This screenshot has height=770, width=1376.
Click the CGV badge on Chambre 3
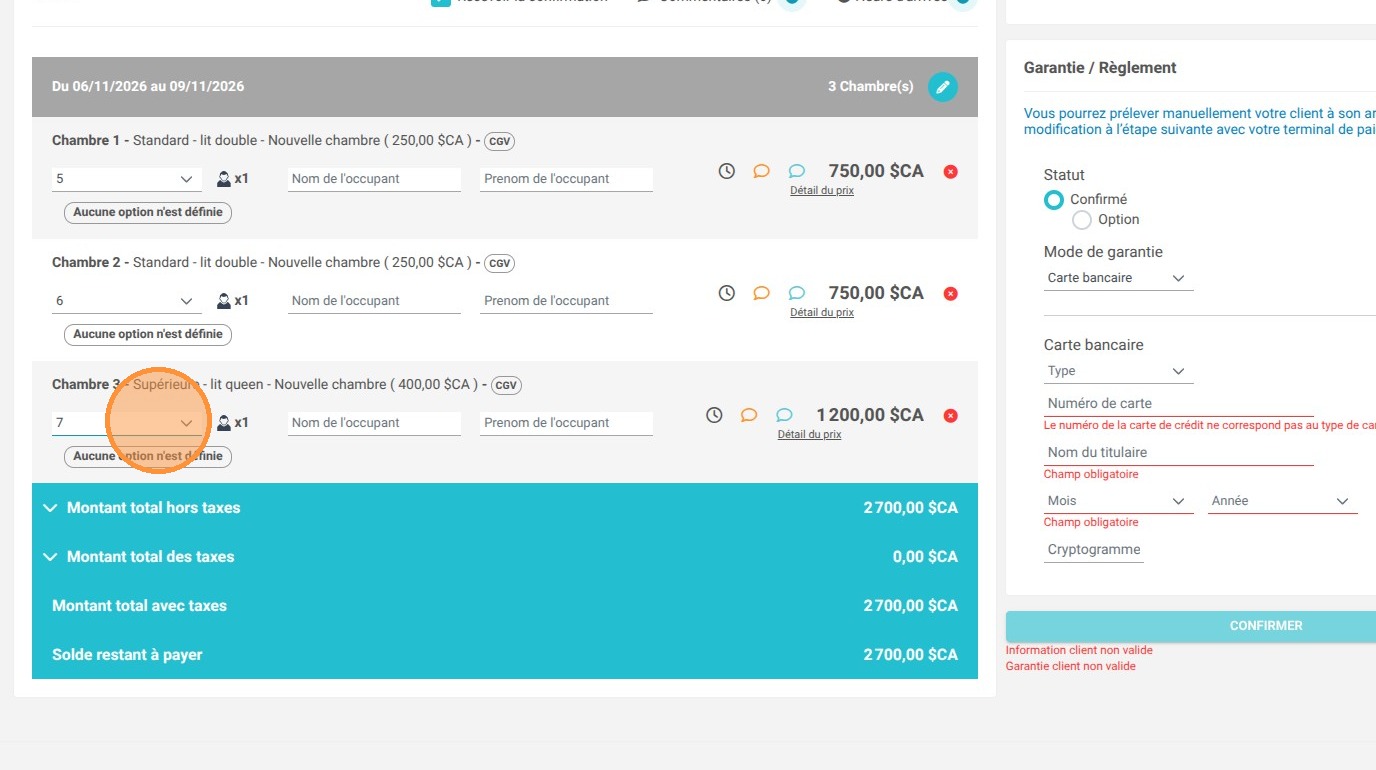pyautogui.click(x=507, y=385)
